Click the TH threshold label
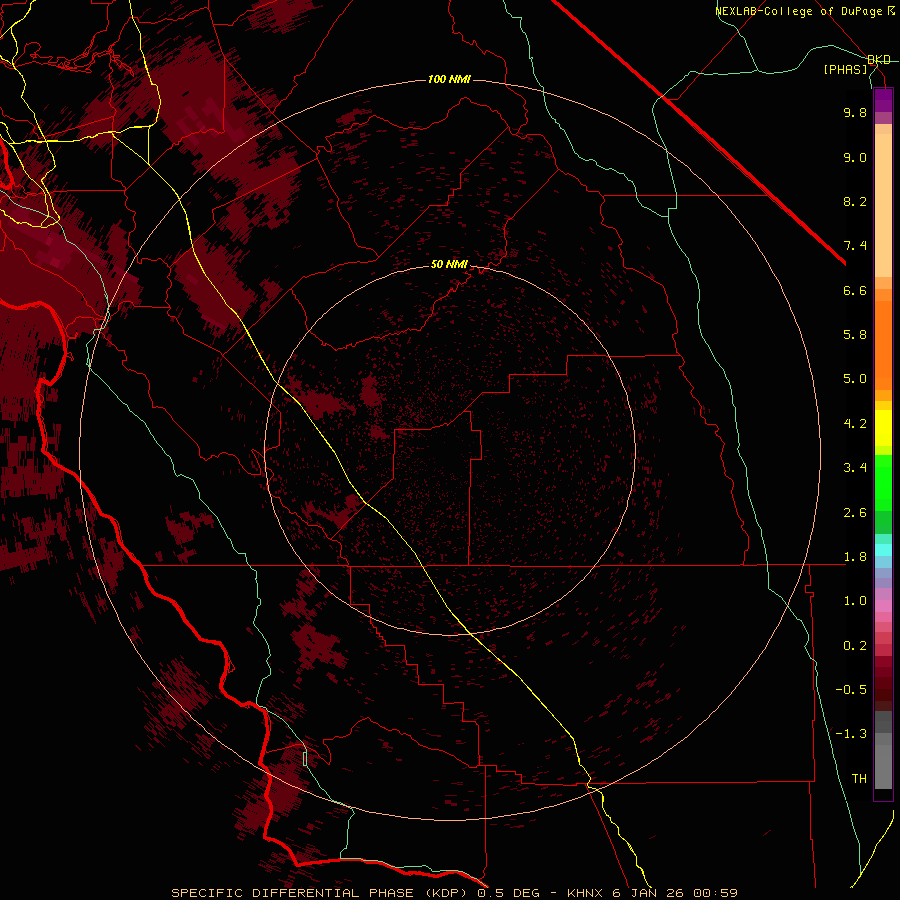The image size is (900, 900). (859, 779)
